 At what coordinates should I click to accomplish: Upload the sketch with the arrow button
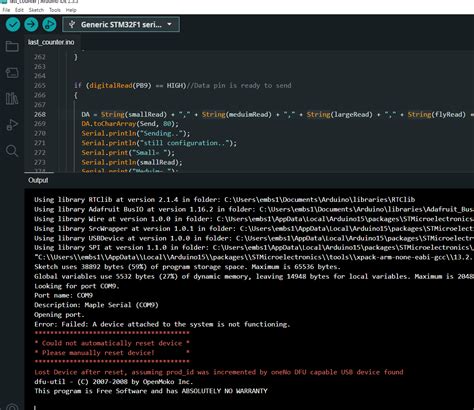click(31, 25)
